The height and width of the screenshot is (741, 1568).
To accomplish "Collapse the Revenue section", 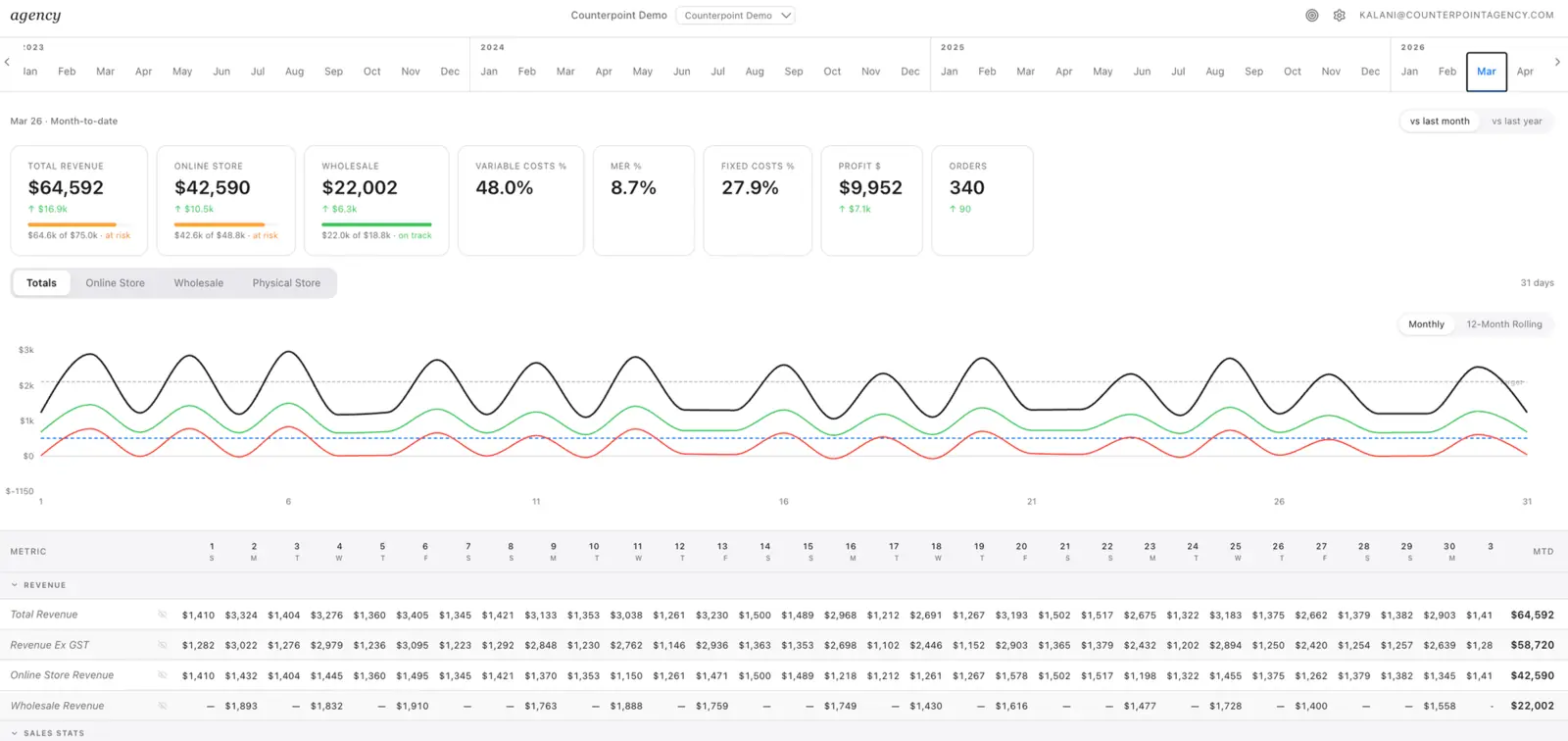I will [x=38, y=585].
